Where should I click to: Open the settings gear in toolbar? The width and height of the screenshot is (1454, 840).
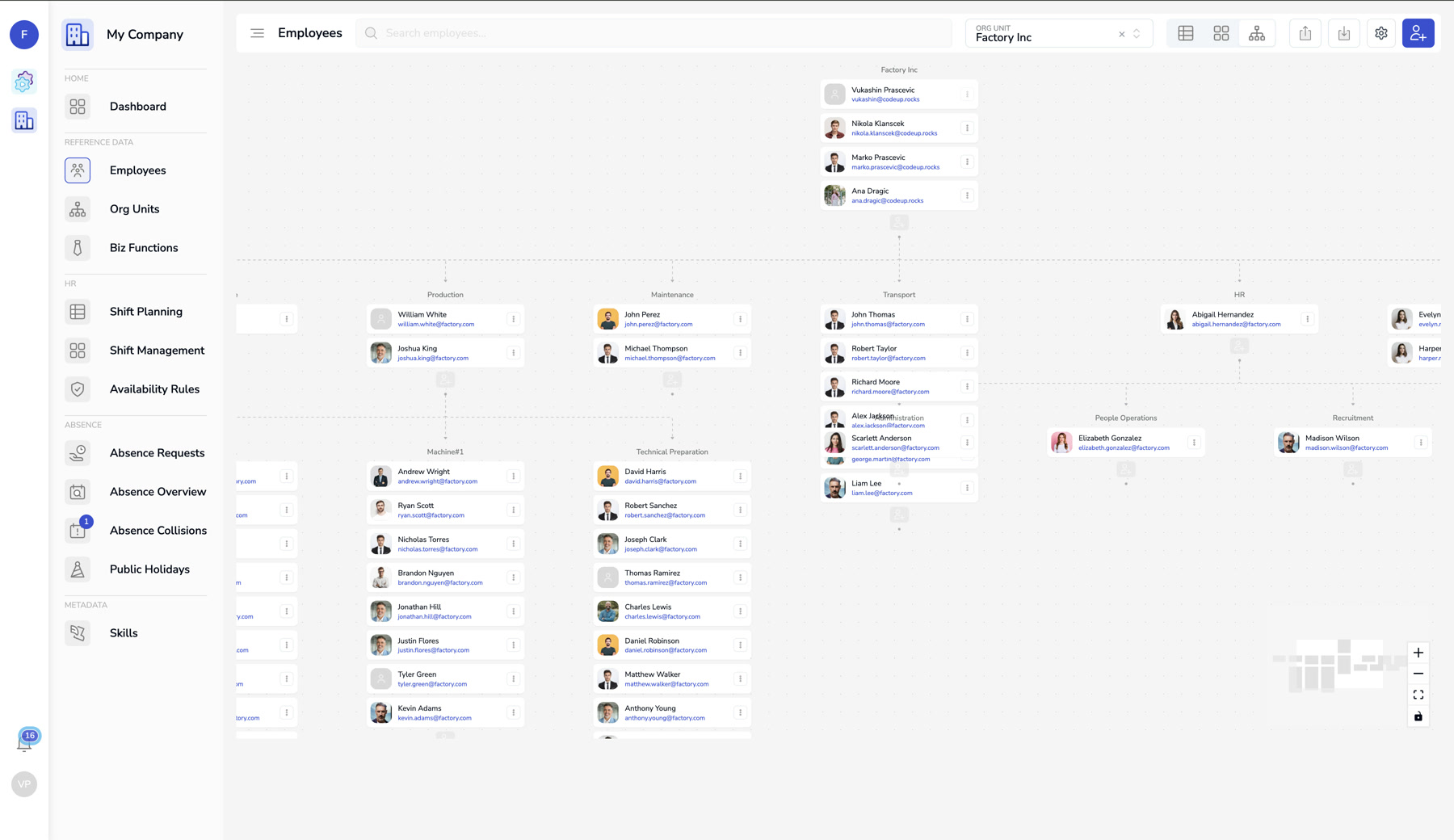[x=1381, y=33]
